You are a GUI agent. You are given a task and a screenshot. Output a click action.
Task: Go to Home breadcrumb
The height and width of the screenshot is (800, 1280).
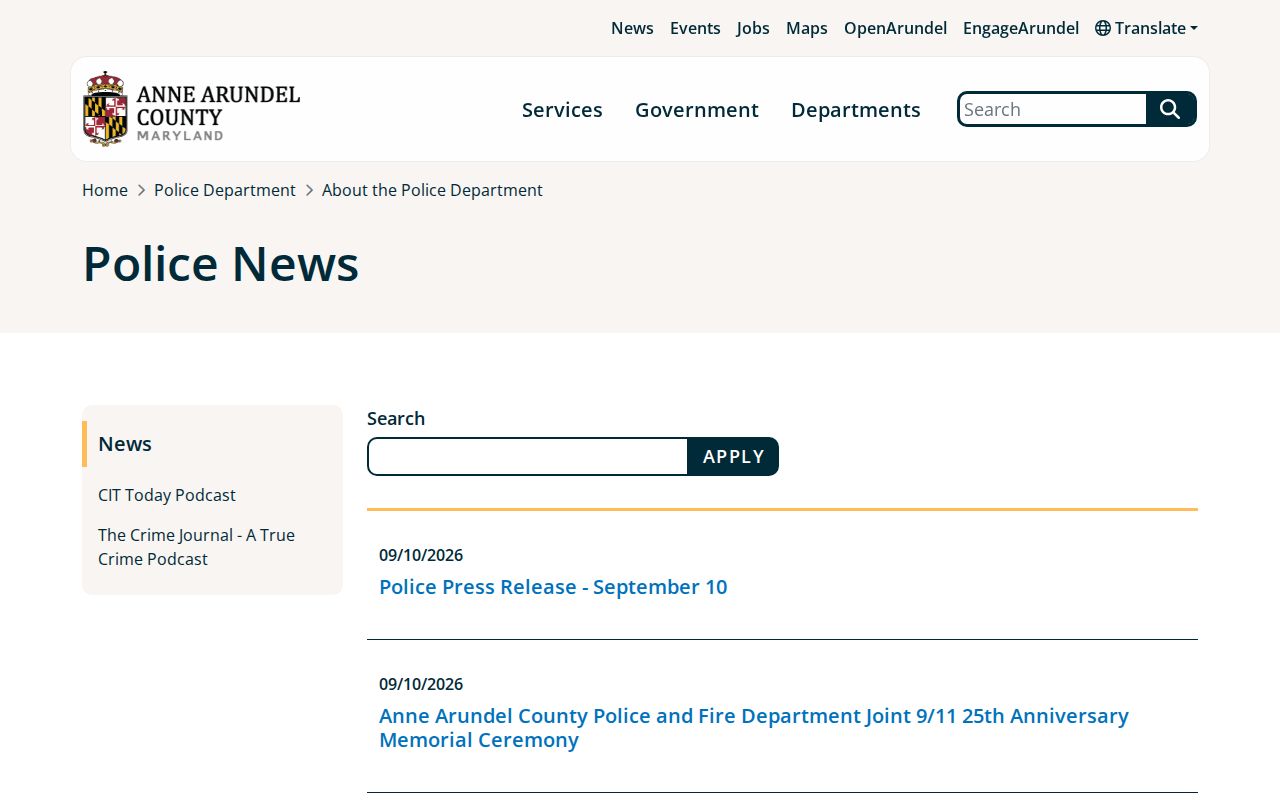click(105, 190)
